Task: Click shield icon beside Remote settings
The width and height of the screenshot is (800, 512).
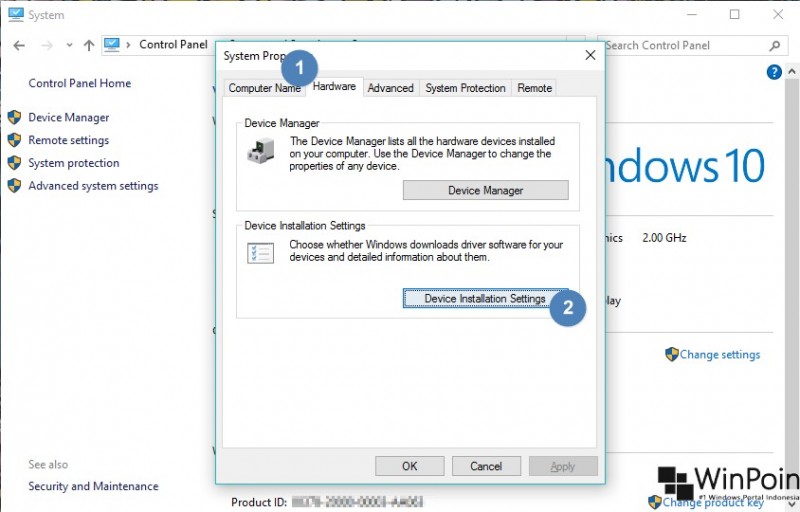Action: click(14, 140)
